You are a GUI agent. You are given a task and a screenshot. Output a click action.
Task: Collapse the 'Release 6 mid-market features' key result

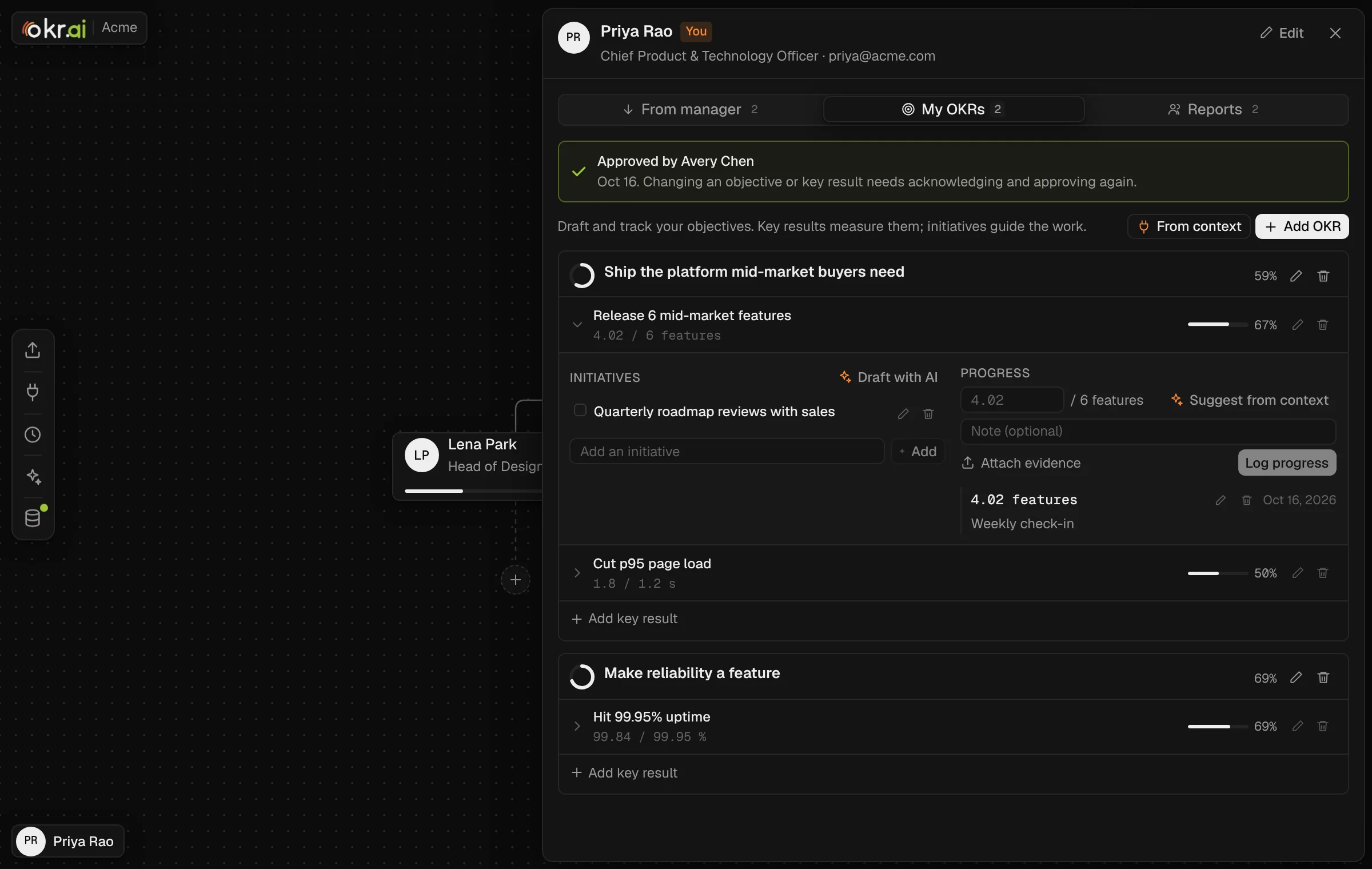(577, 325)
